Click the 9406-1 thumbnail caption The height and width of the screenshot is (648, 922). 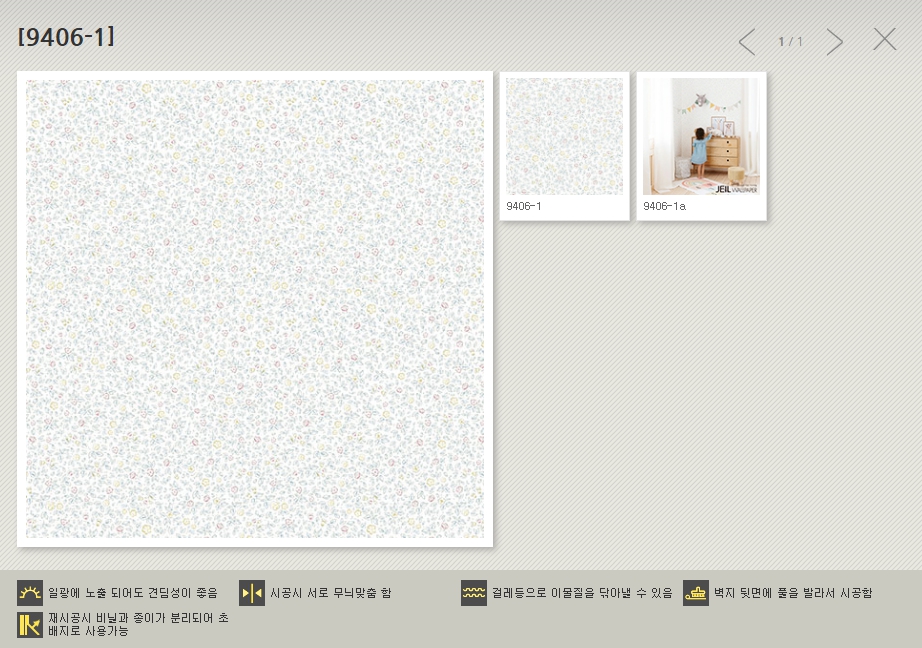524,206
